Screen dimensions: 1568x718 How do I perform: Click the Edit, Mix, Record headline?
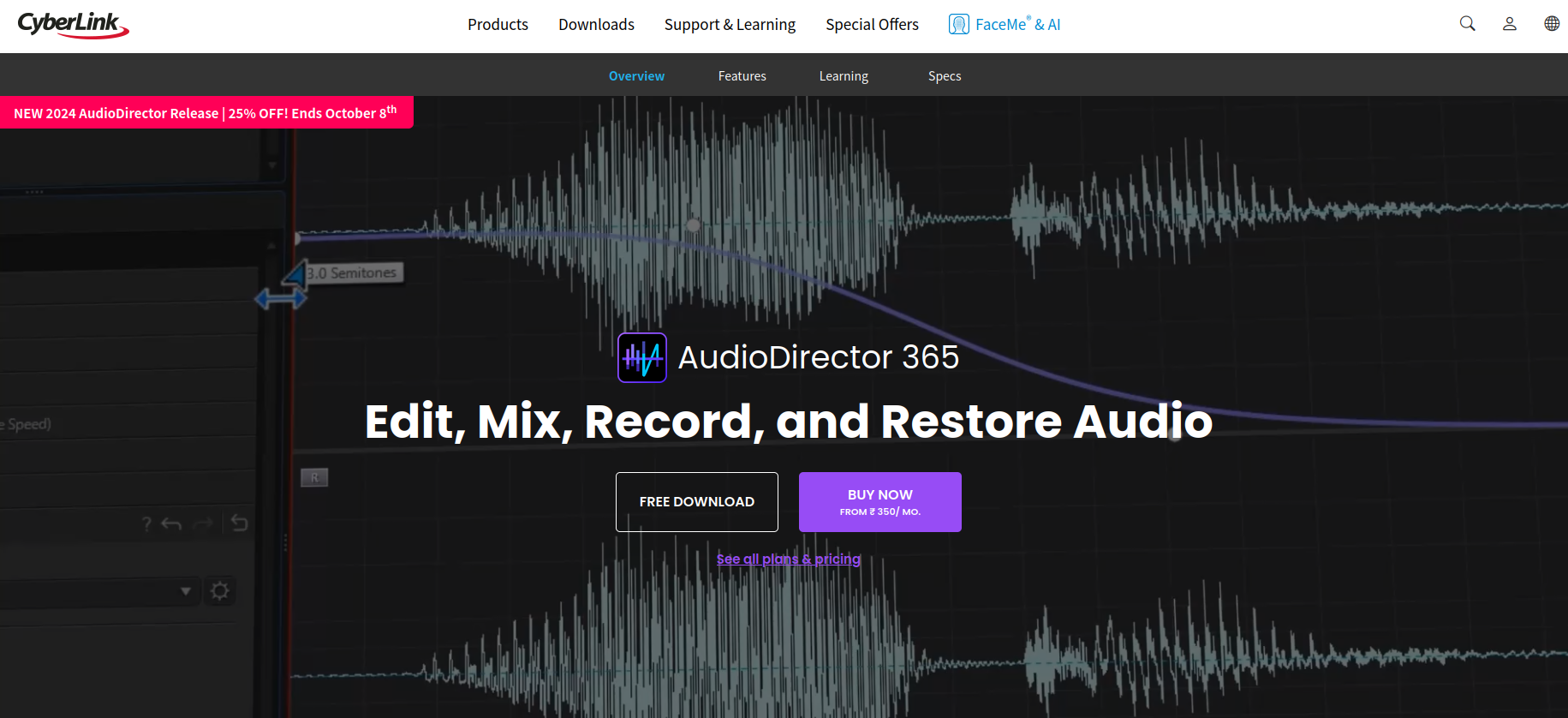pyautogui.click(x=789, y=422)
